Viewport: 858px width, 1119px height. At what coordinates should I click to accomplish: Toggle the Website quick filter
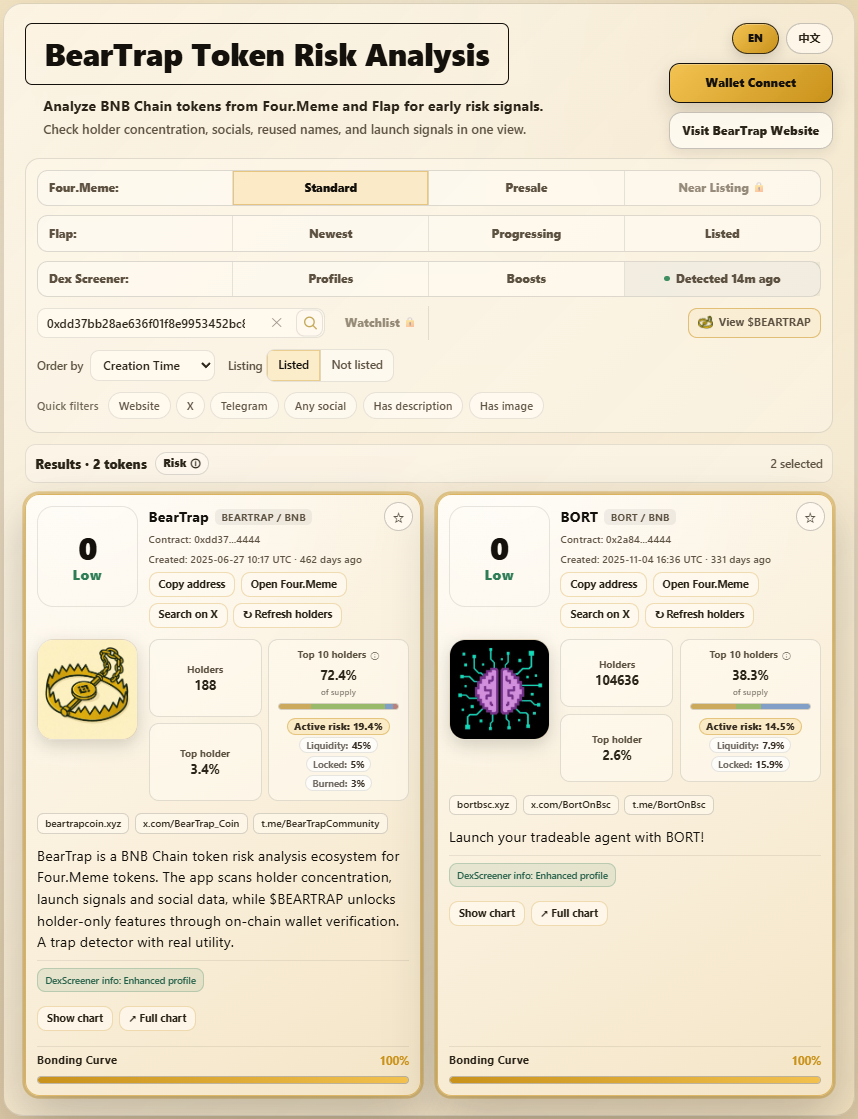(x=139, y=406)
